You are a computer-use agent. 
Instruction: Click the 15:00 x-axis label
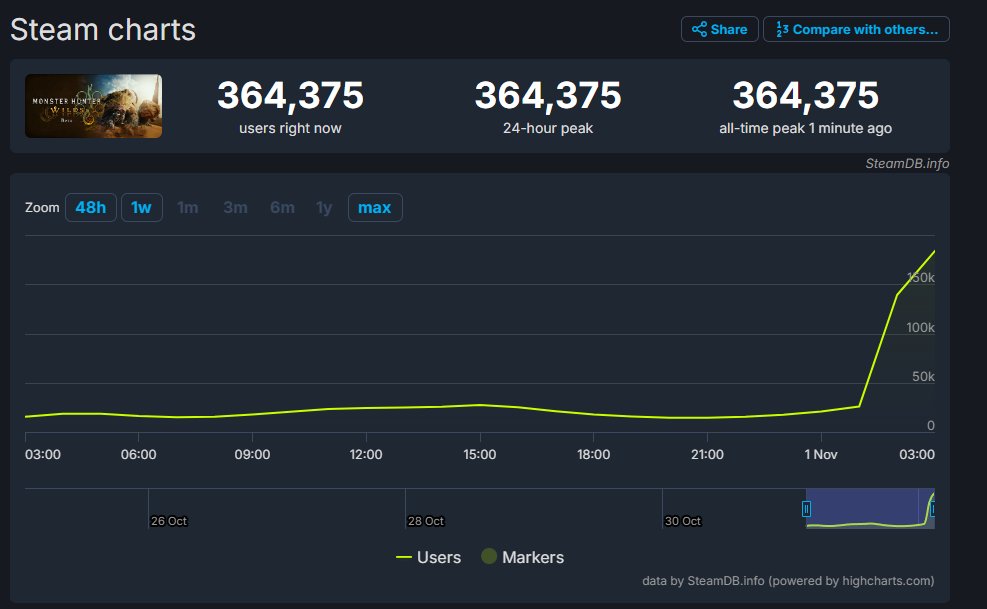pyautogui.click(x=480, y=454)
